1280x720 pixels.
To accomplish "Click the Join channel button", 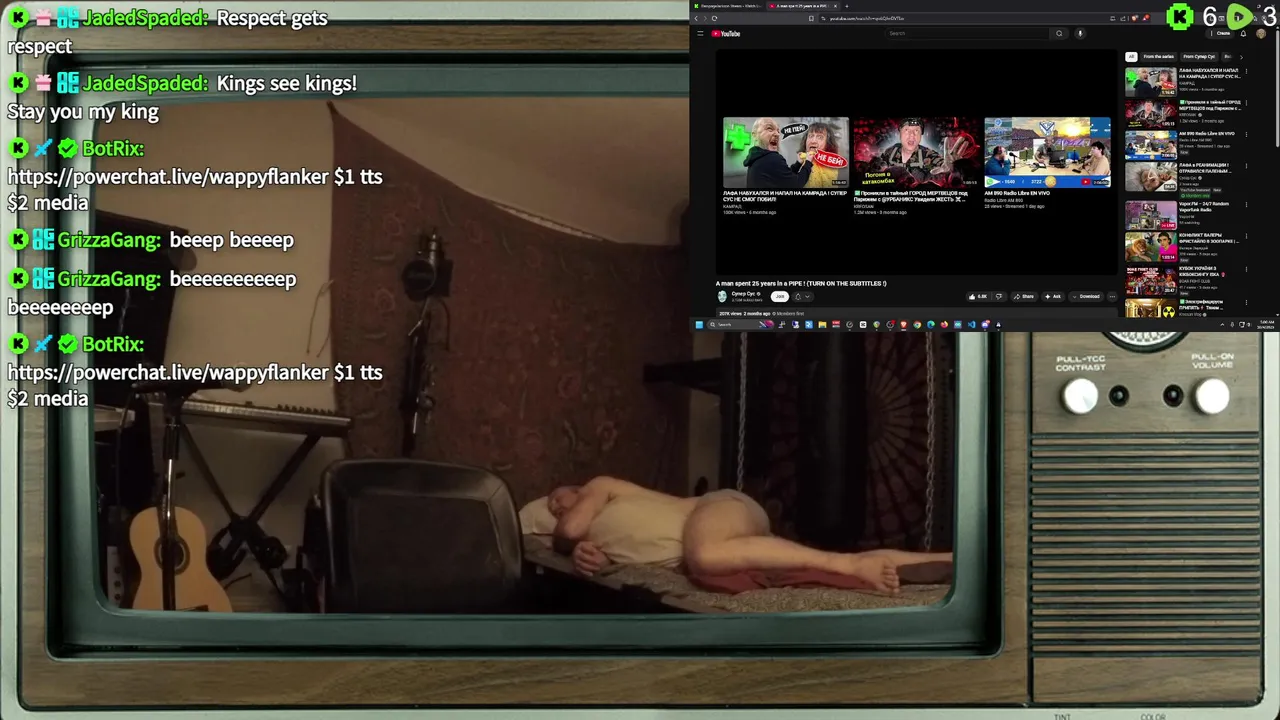I will click(780, 296).
